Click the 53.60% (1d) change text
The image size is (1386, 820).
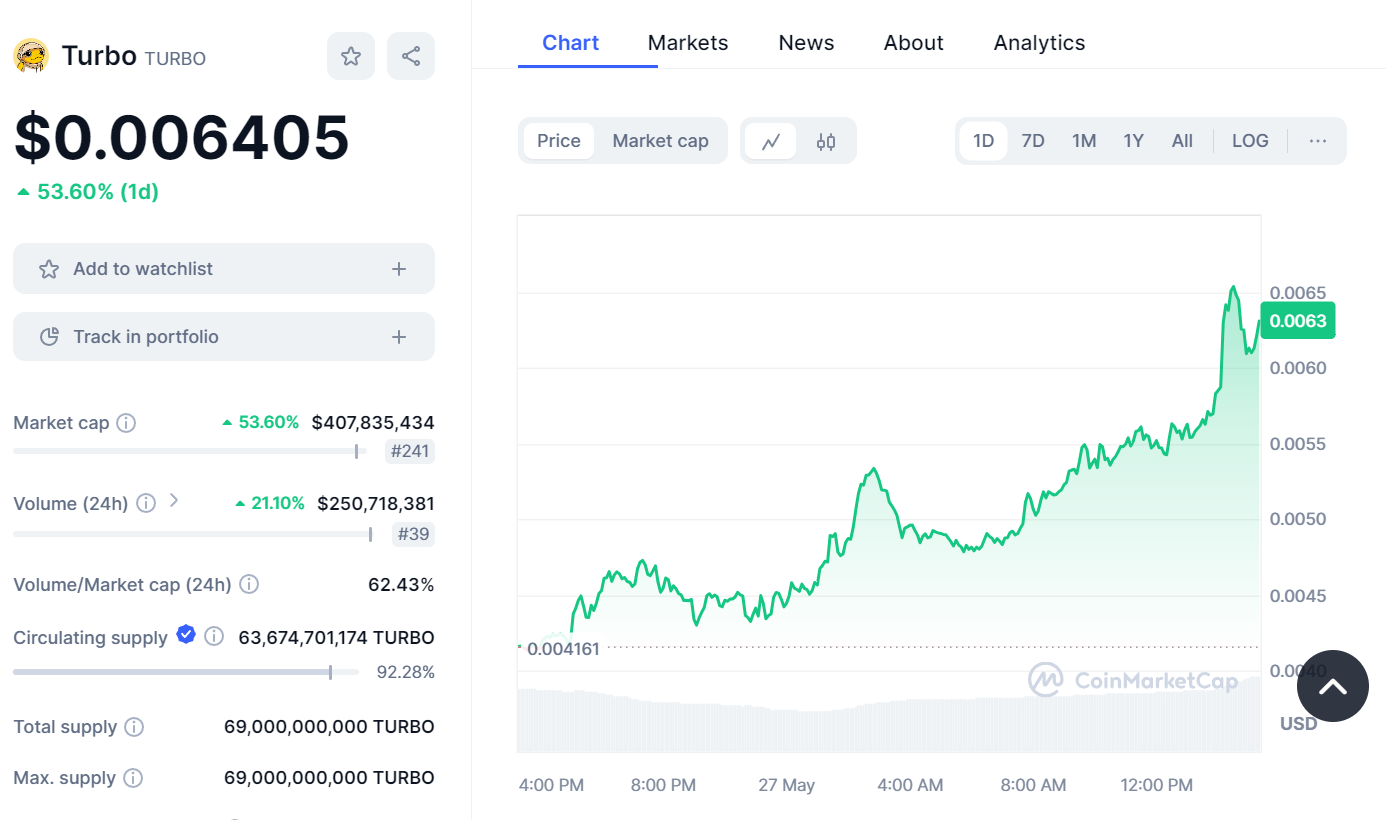pos(98,192)
